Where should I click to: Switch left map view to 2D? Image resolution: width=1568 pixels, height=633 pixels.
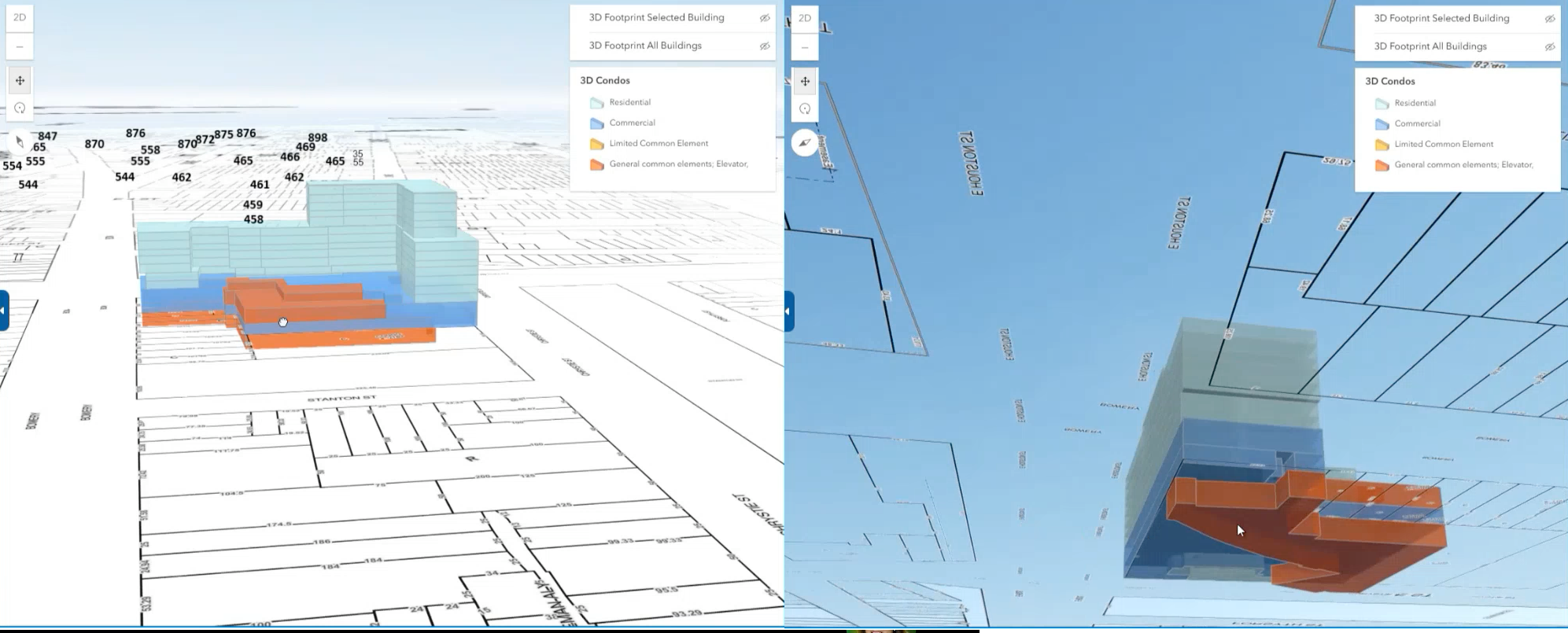click(20, 17)
